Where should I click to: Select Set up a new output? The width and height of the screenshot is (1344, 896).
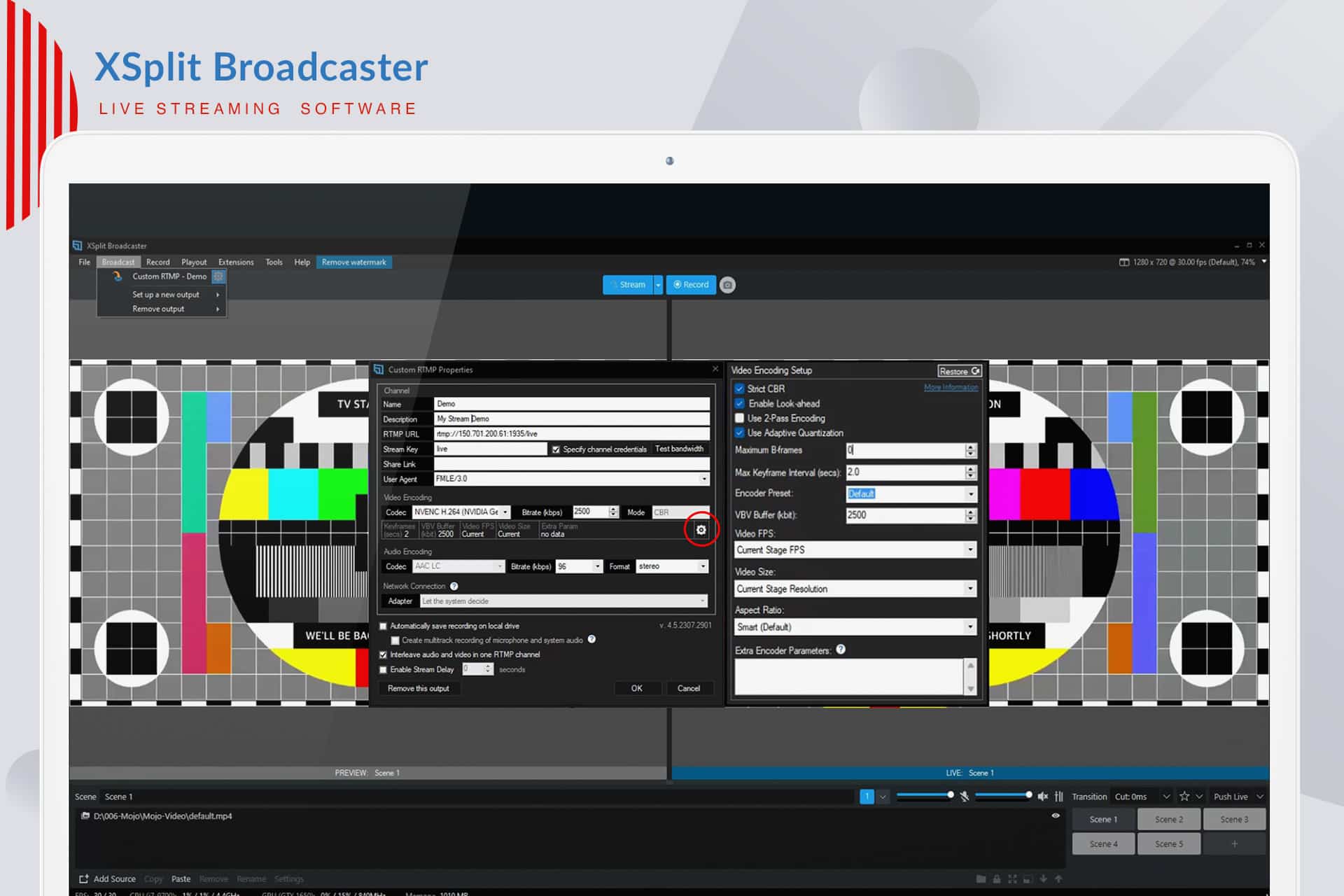click(x=166, y=295)
